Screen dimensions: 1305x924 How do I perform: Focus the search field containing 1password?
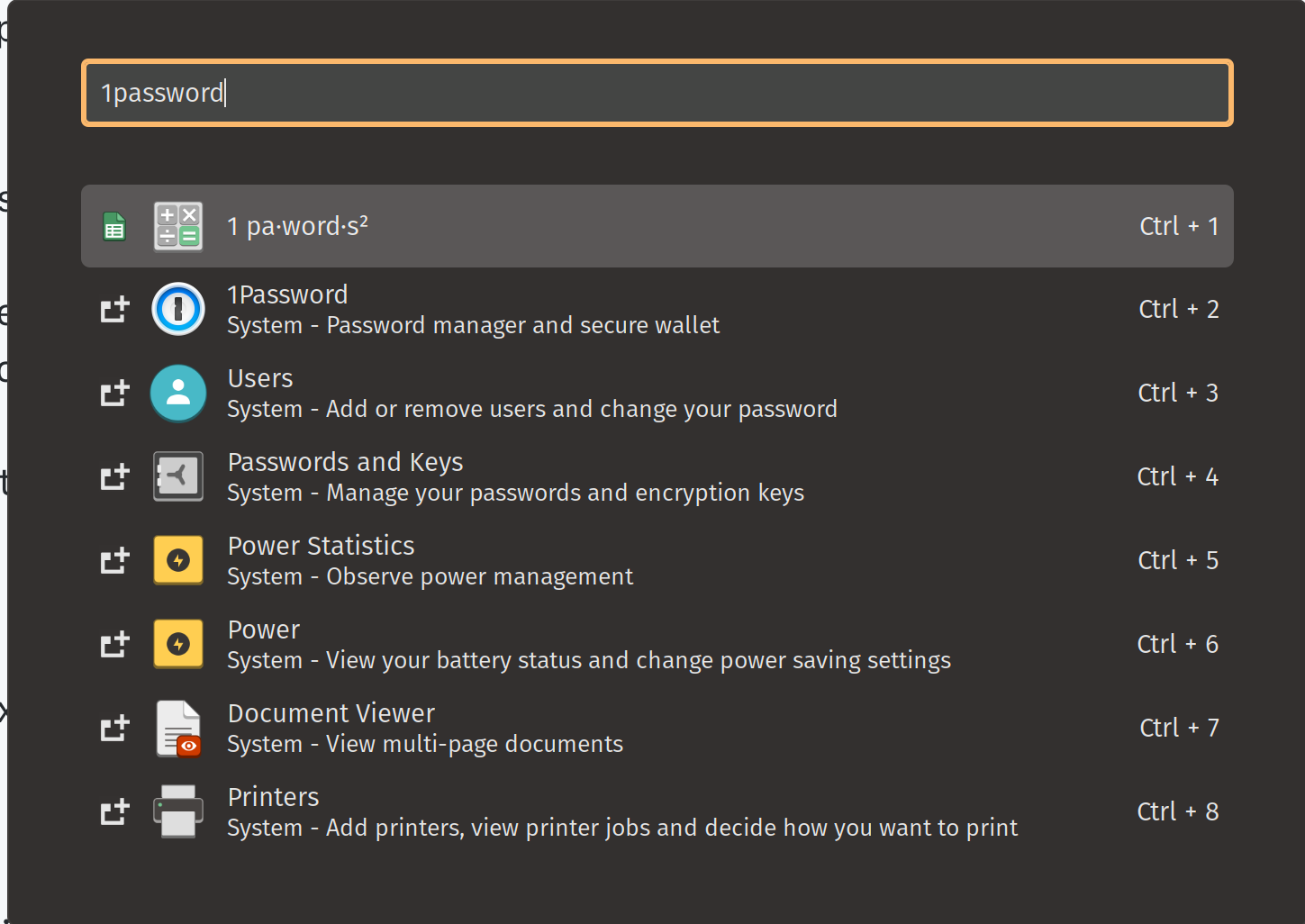click(657, 93)
